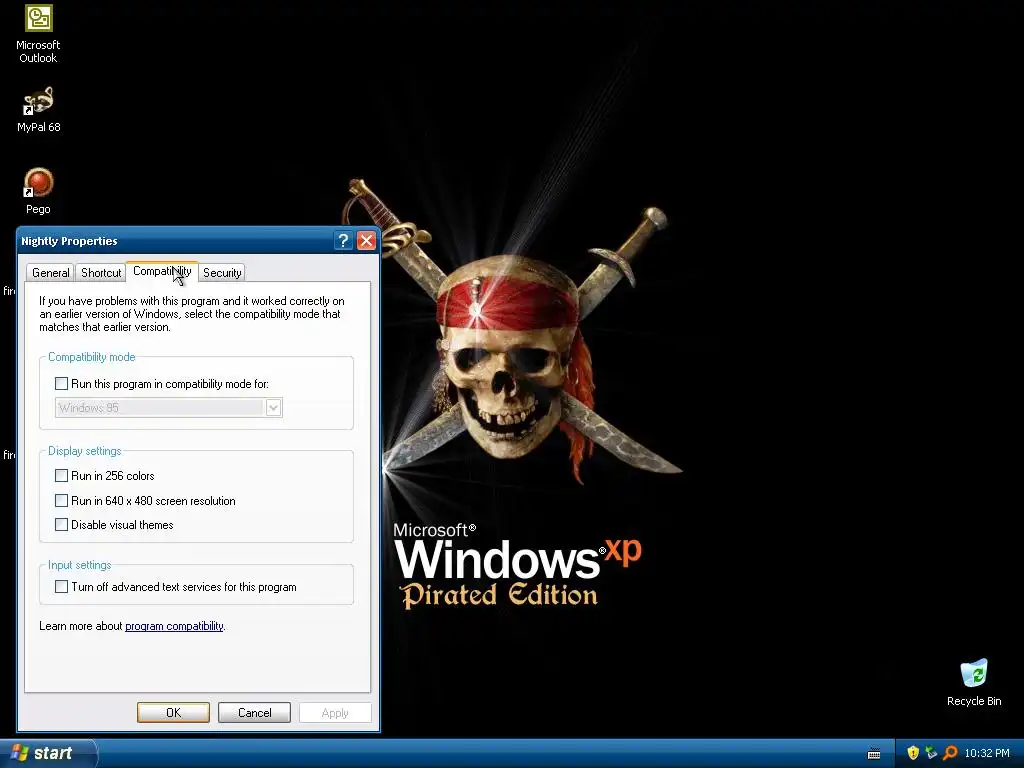Turn off advanced text services checkbox
Viewport: 1024px width, 768px height.
pos(61,586)
